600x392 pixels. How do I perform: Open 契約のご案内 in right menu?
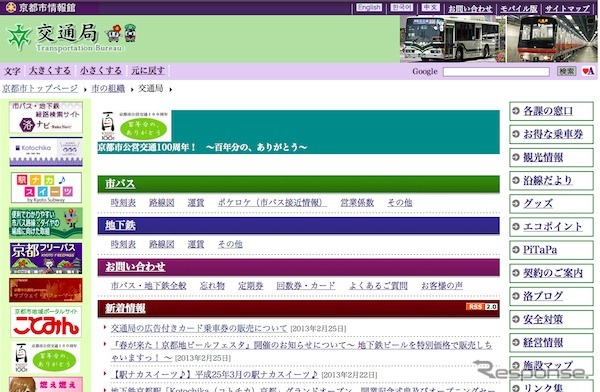click(553, 273)
